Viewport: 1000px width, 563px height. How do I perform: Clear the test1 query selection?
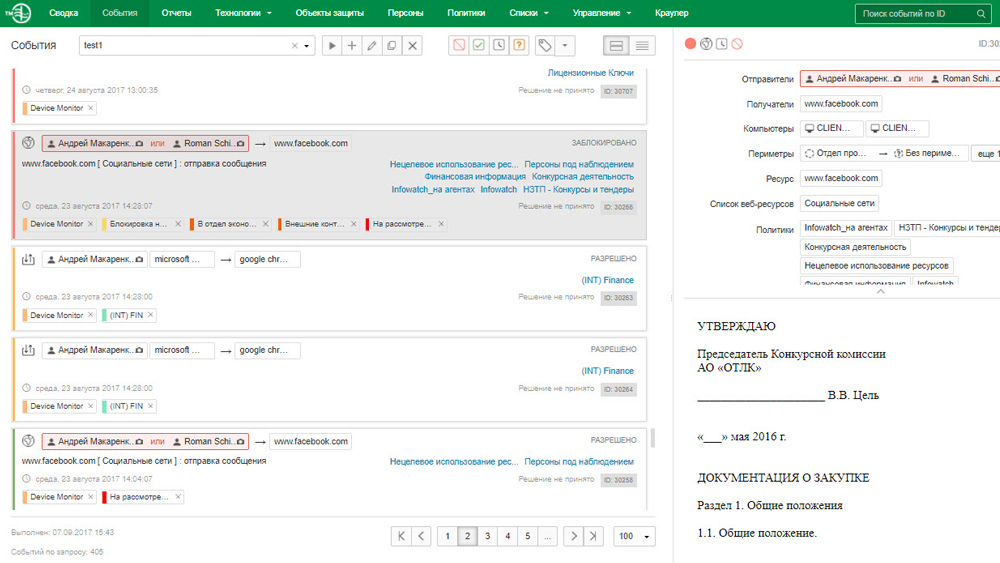coord(295,45)
